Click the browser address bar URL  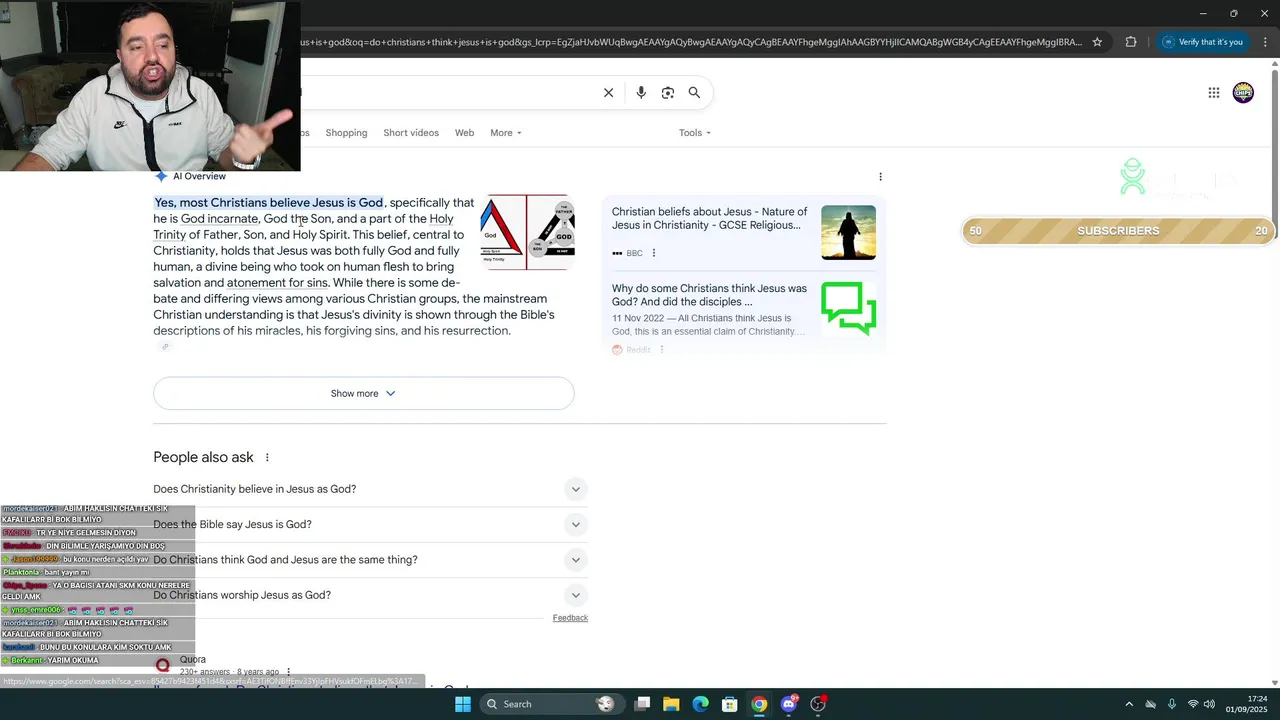click(x=690, y=42)
